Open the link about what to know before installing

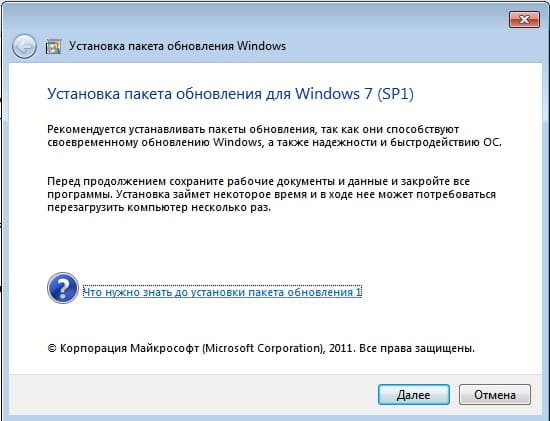click(x=222, y=292)
